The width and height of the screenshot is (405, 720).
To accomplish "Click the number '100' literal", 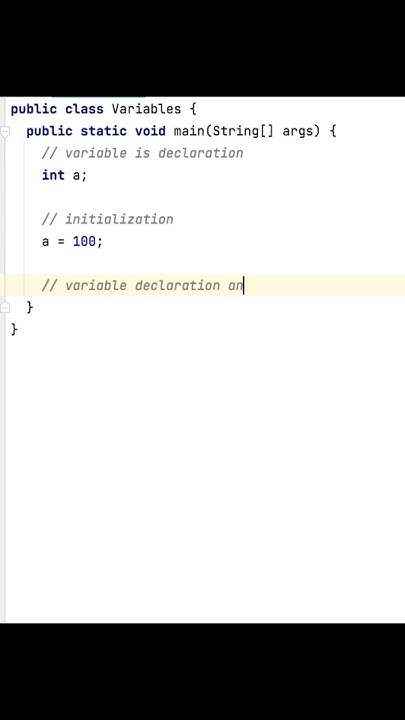I will coord(84,241).
